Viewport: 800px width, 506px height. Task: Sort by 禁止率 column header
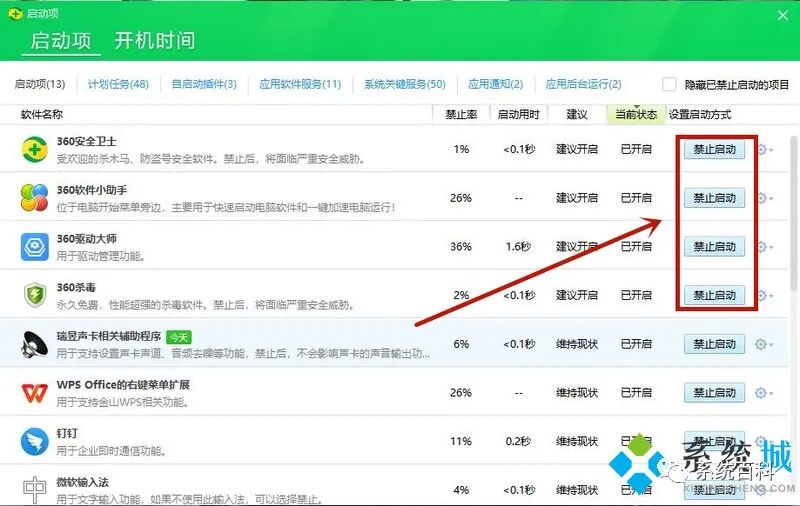(461, 115)
